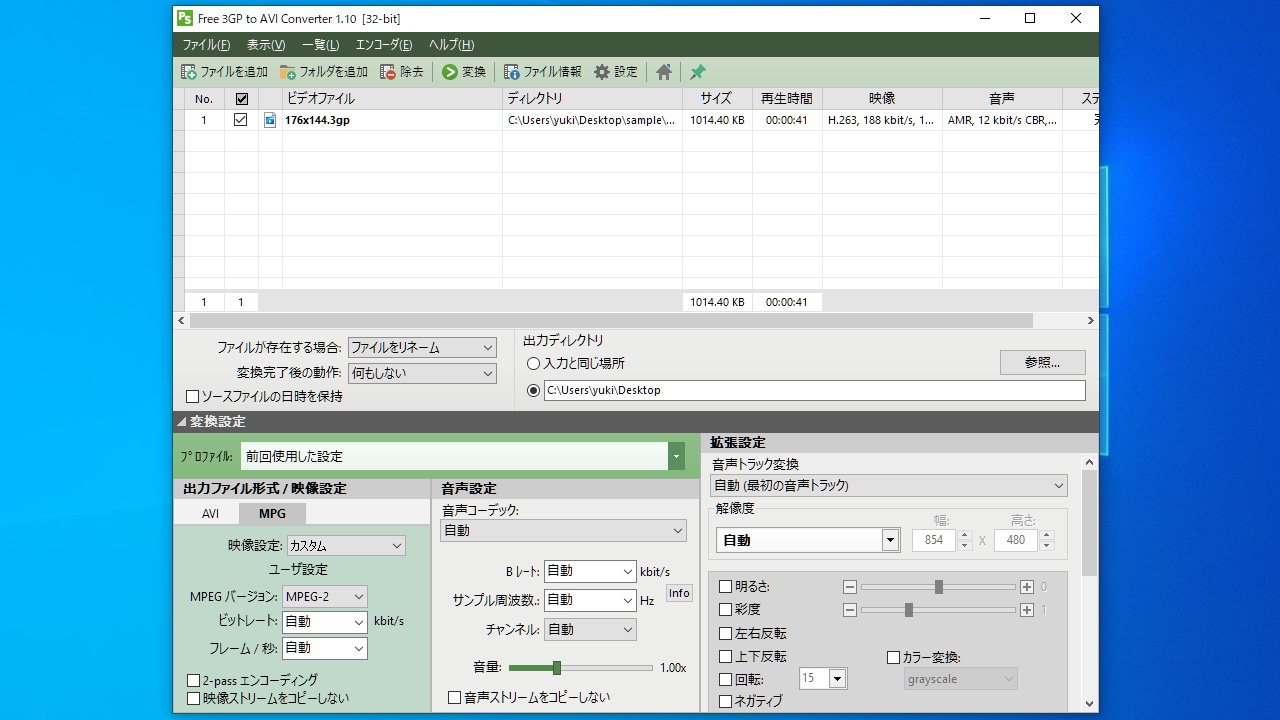Select the C:\Users\yuki\Desktop output radio button
The height and width of the screenshot is (720, 1280).
coord(533,390)
